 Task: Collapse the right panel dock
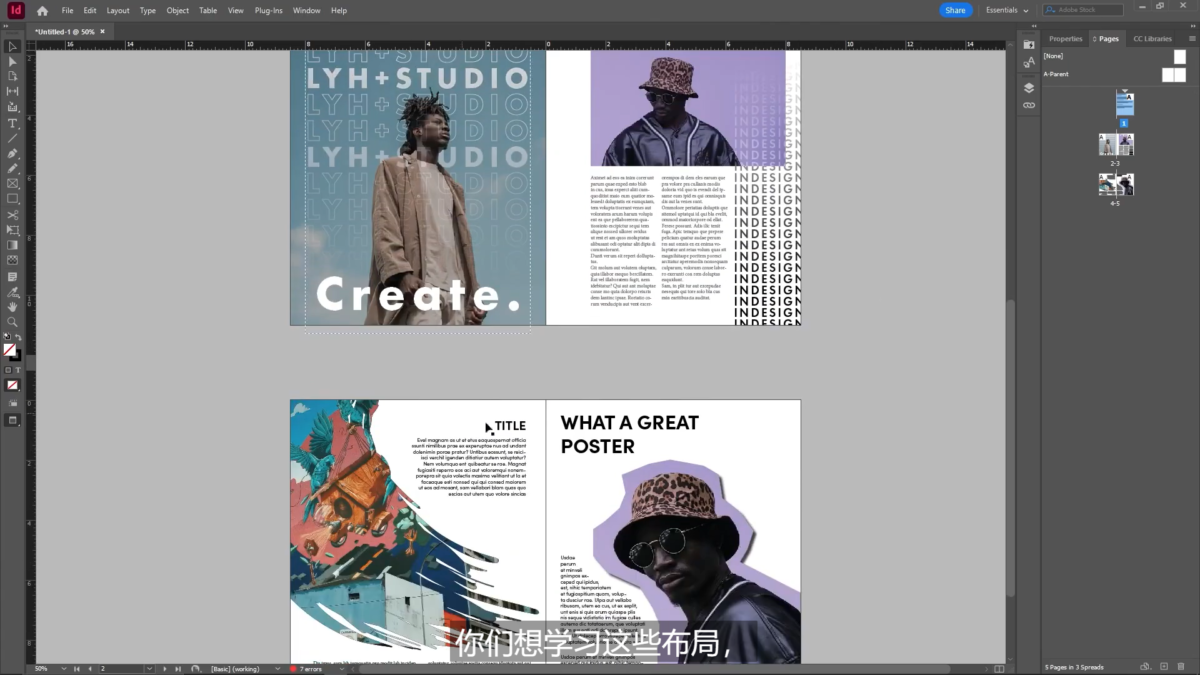tap(1191, 28)
